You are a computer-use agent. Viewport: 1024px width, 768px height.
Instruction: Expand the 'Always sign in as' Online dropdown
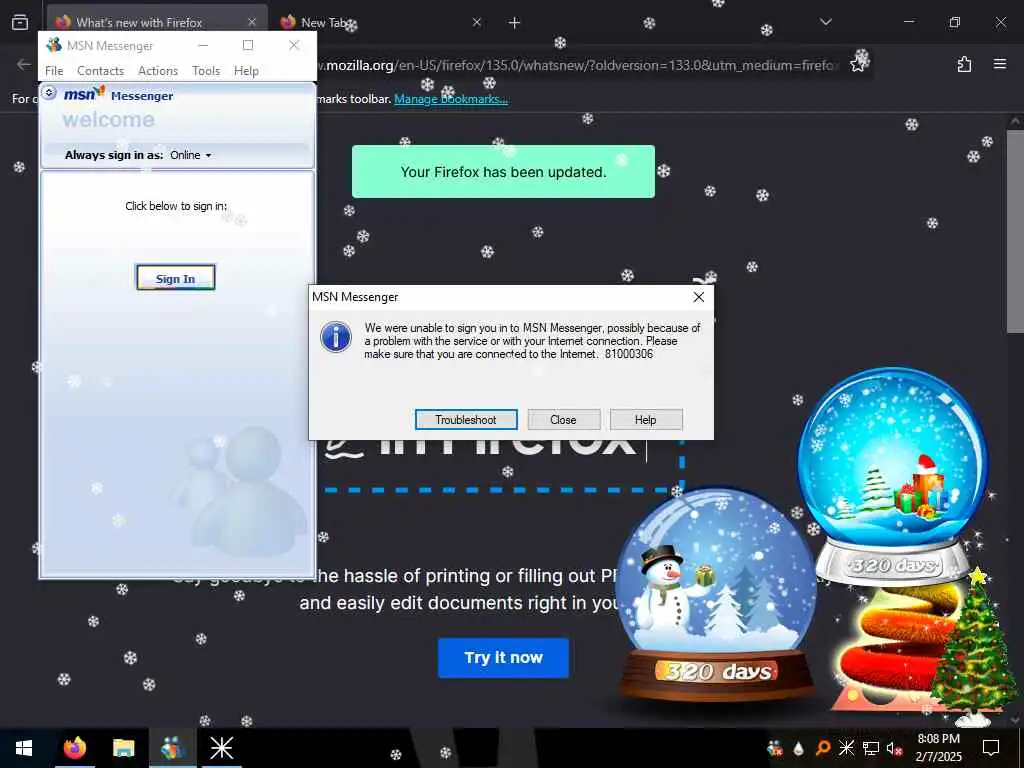pos(191,155)
